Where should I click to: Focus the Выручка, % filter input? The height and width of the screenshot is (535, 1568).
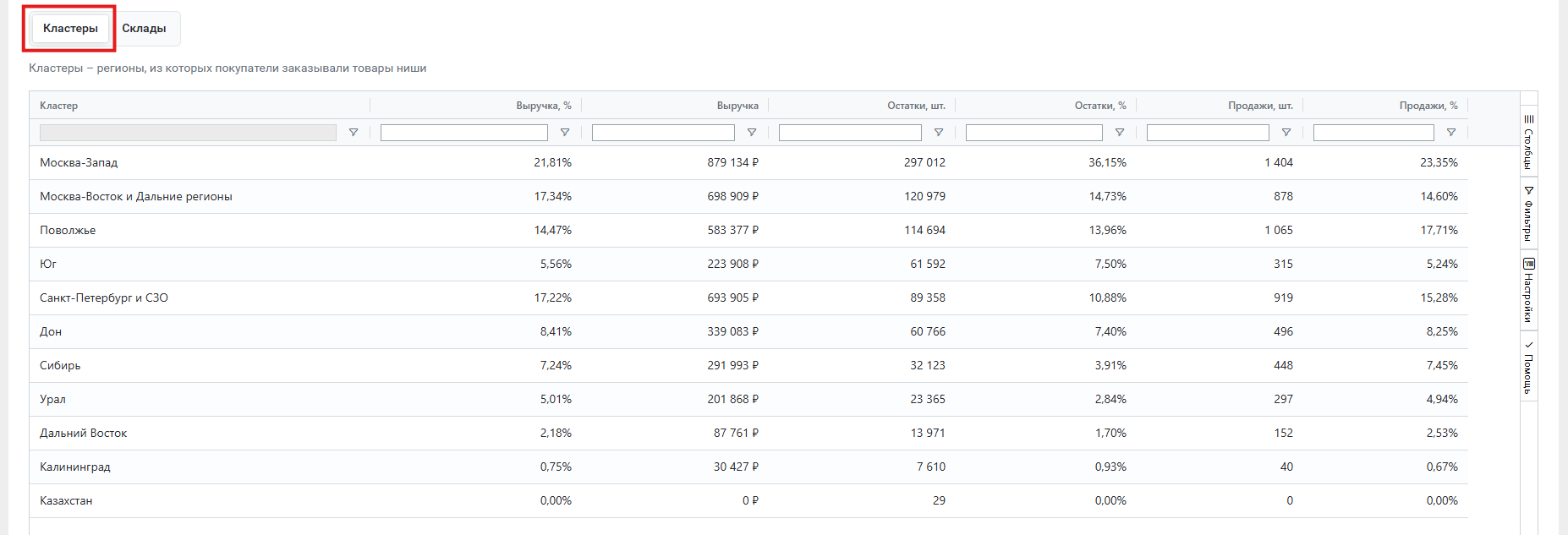[x=464, y=133]
